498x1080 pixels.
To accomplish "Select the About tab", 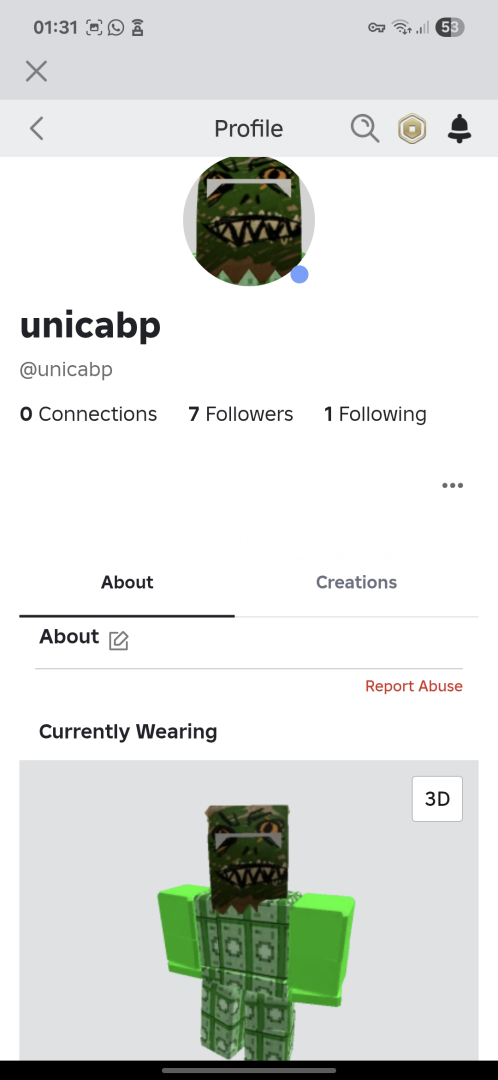I will pos(127,582).
